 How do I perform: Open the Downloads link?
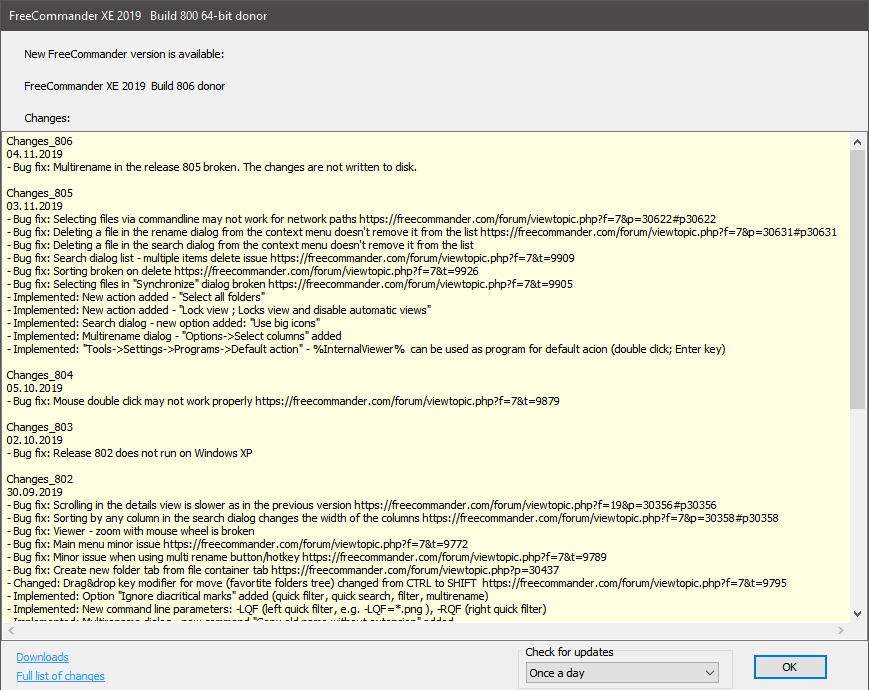click(x=42, y=657)
